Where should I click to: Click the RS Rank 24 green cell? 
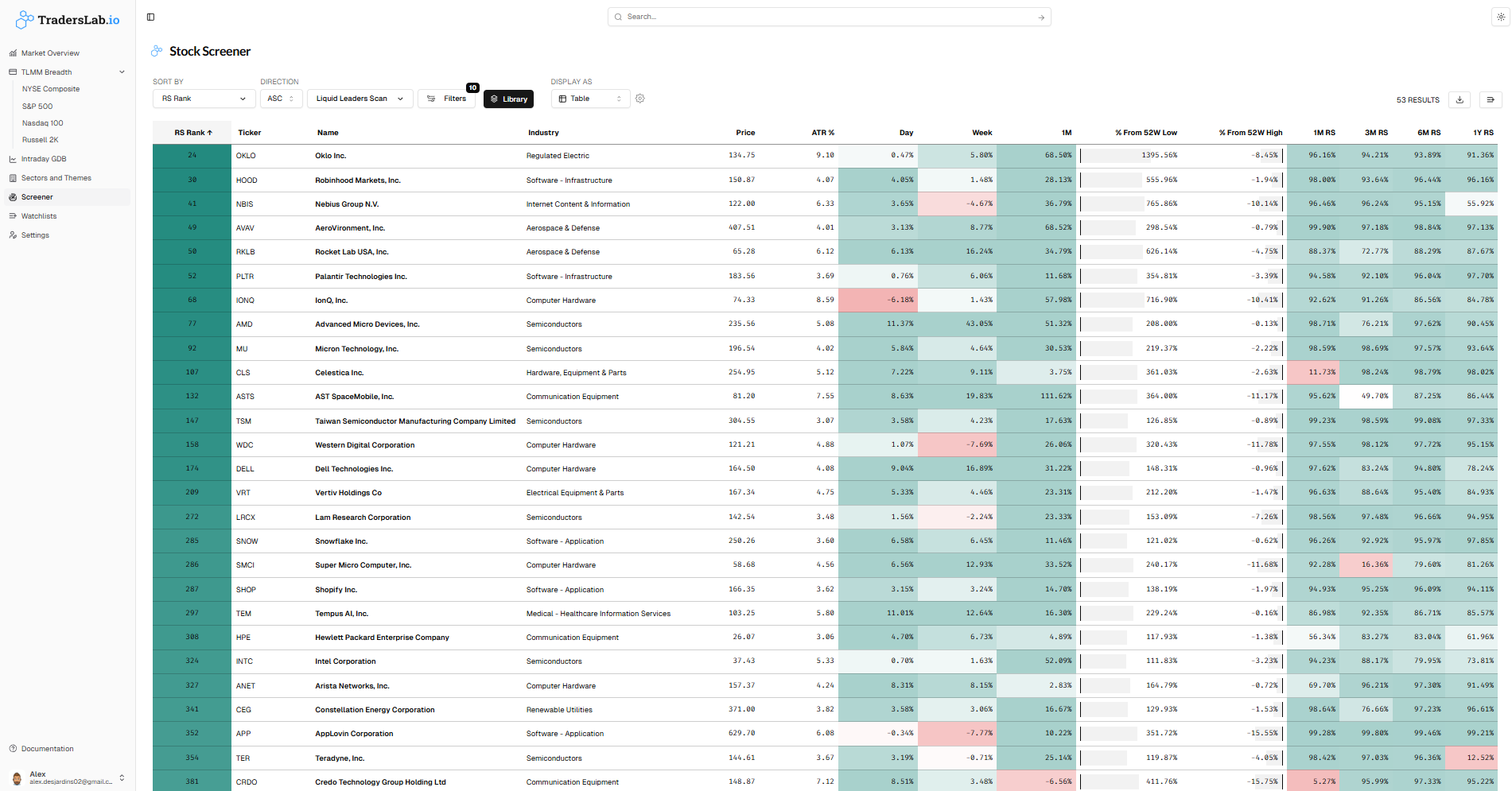click(192, 156)
